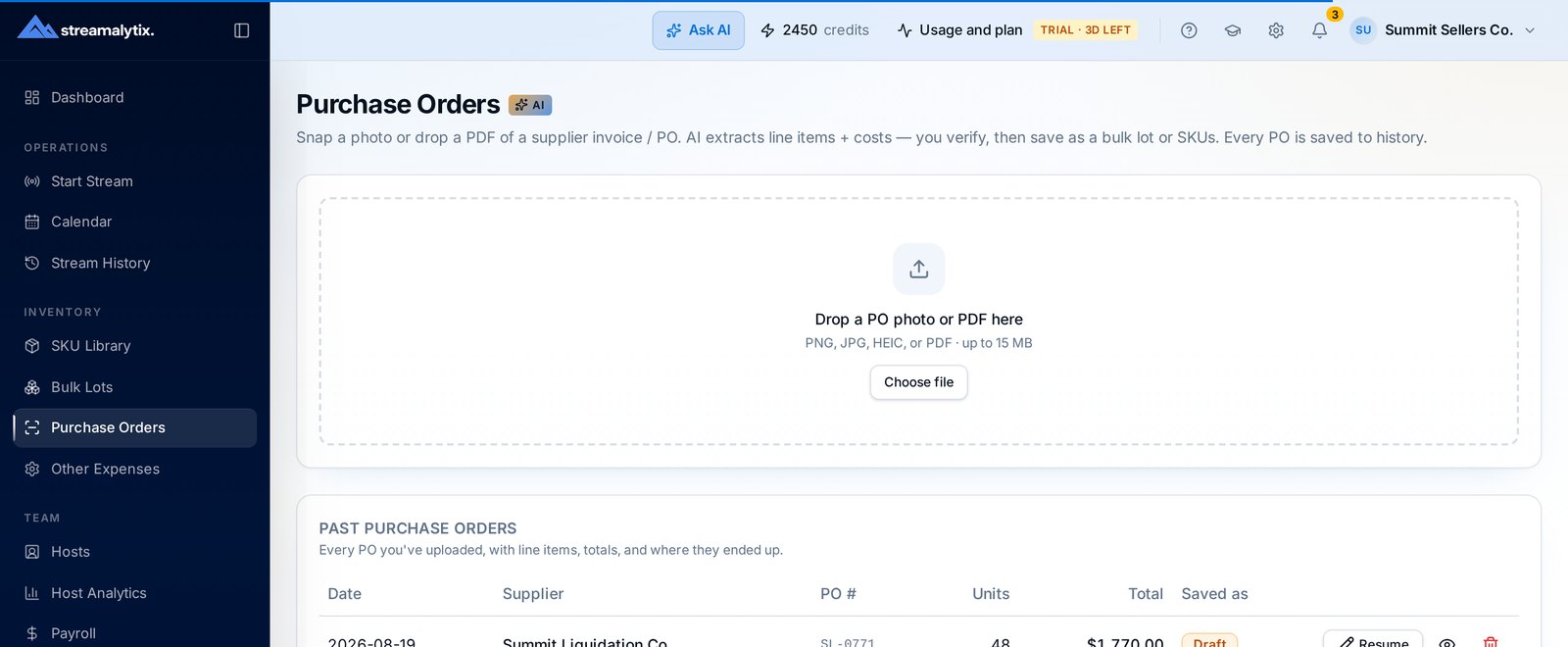
Task: Click the SKU Library box icon
Action: click(32, 346)
